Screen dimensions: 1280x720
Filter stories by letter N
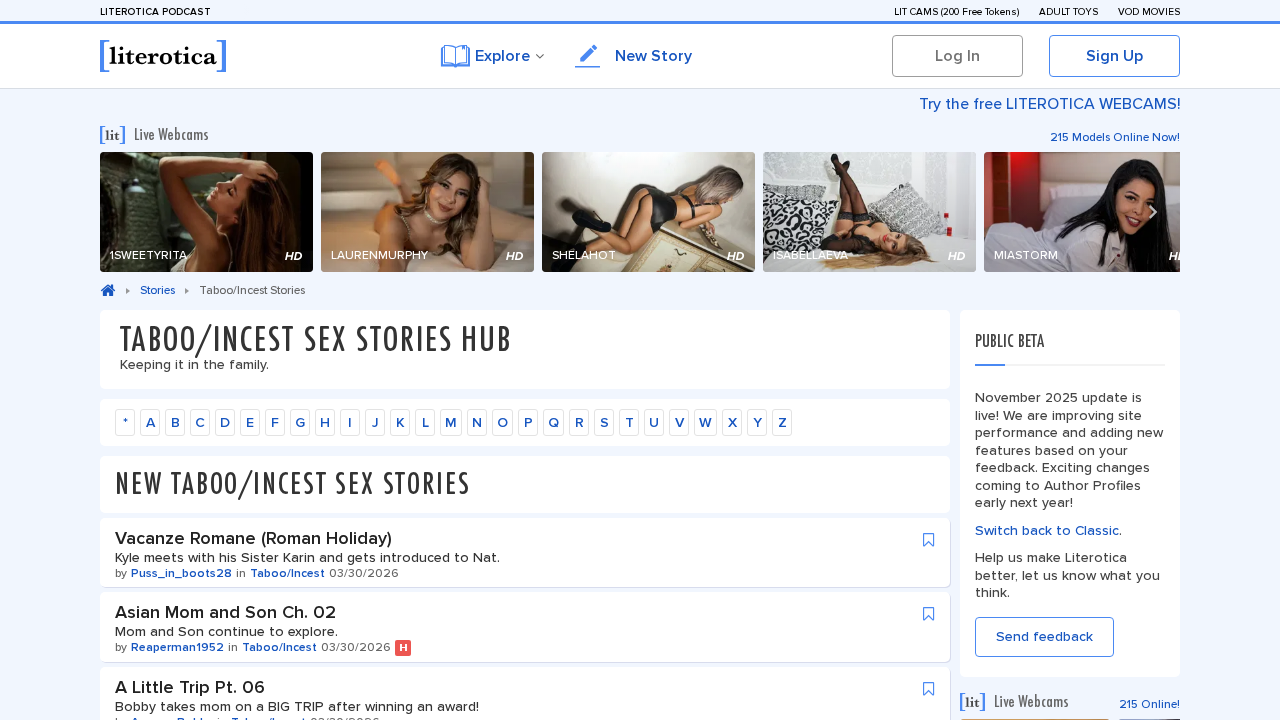[x=477, y=422]
